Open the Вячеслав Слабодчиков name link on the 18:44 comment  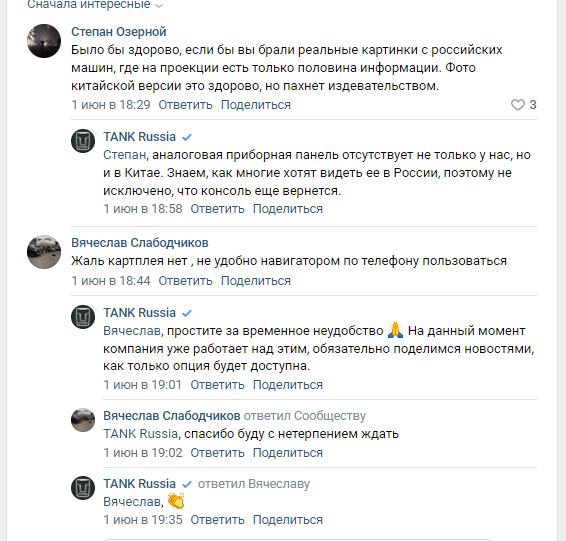(140, 243)
